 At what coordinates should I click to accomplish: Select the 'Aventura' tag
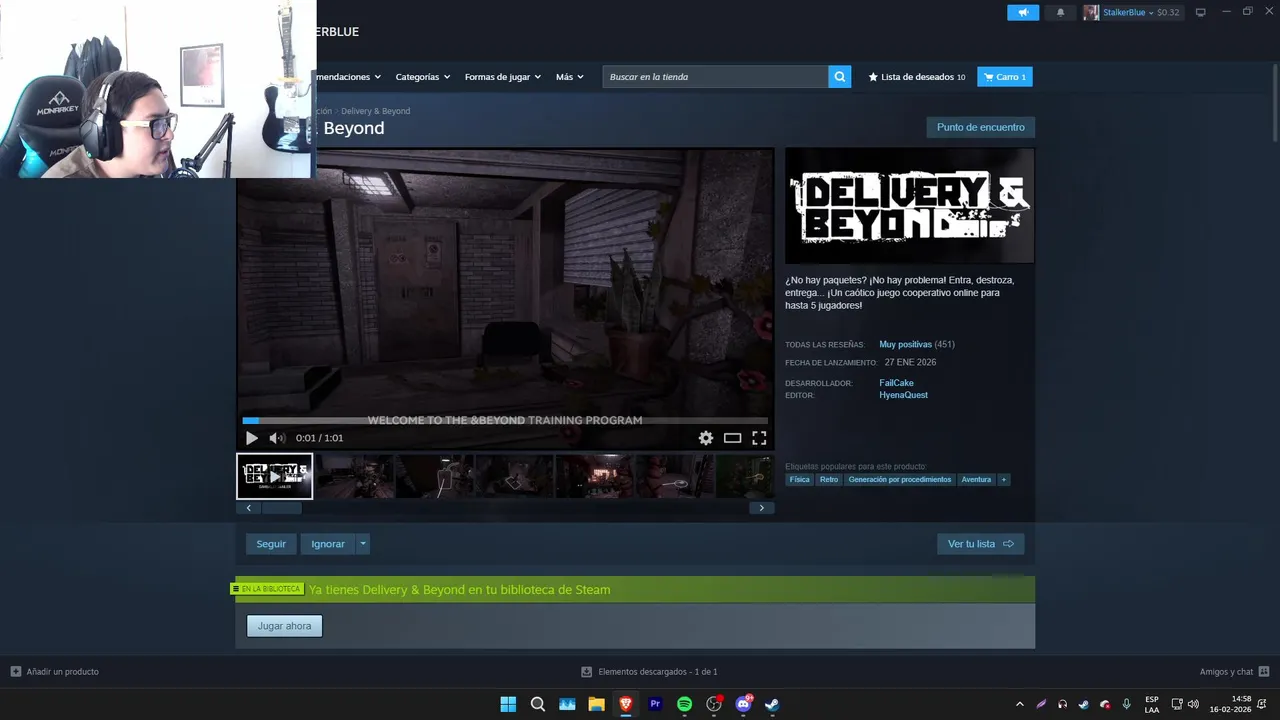coord(976,480)
